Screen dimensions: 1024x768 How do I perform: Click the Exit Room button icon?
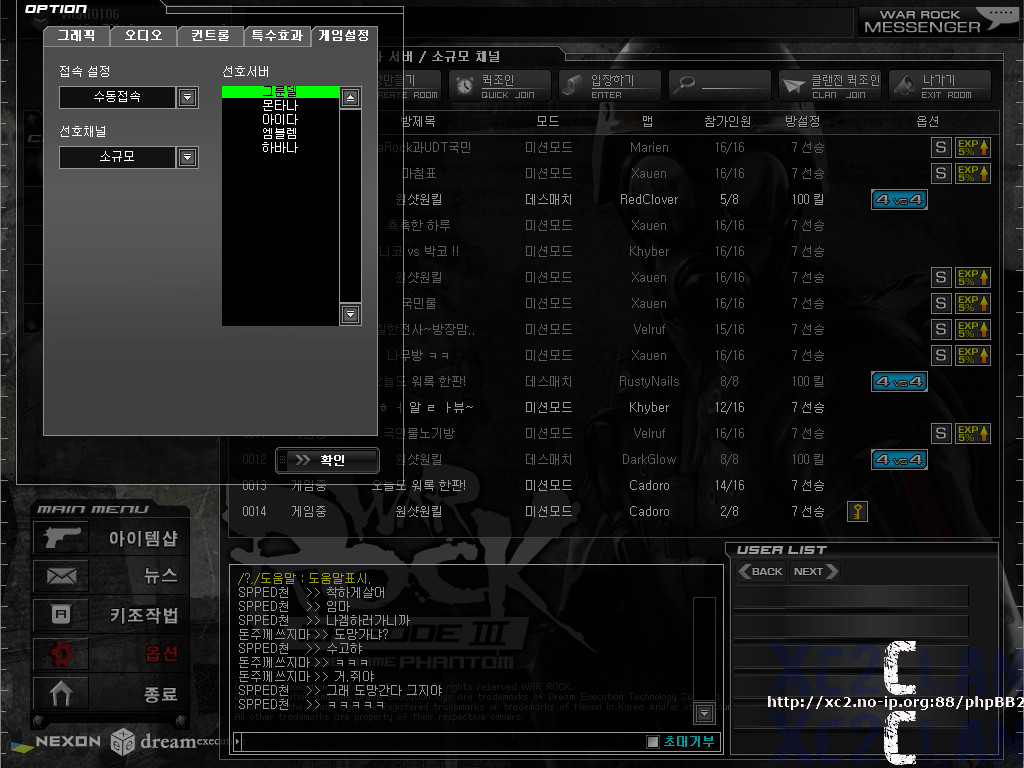904,86
